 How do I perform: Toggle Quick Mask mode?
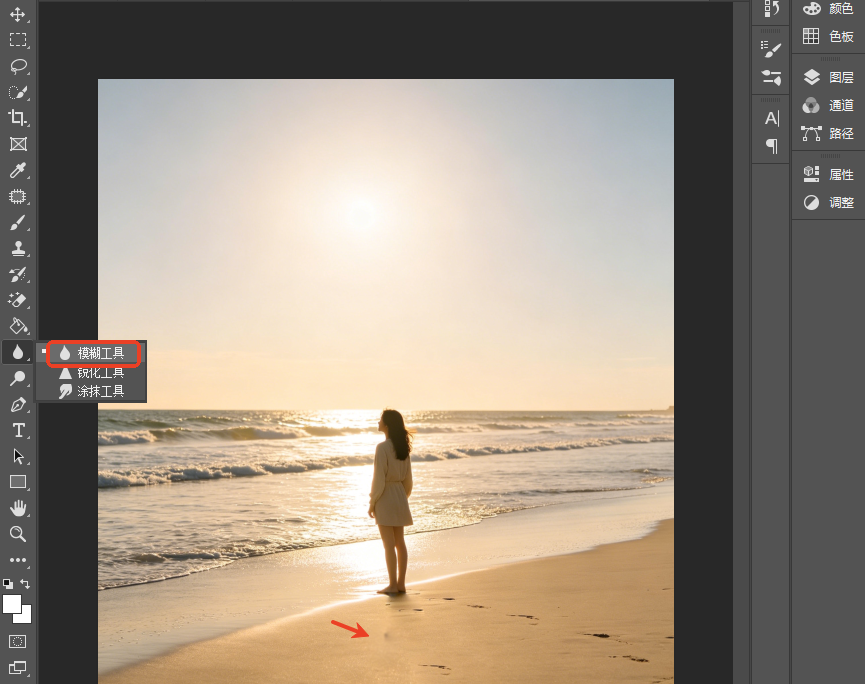tap(18, 642)
